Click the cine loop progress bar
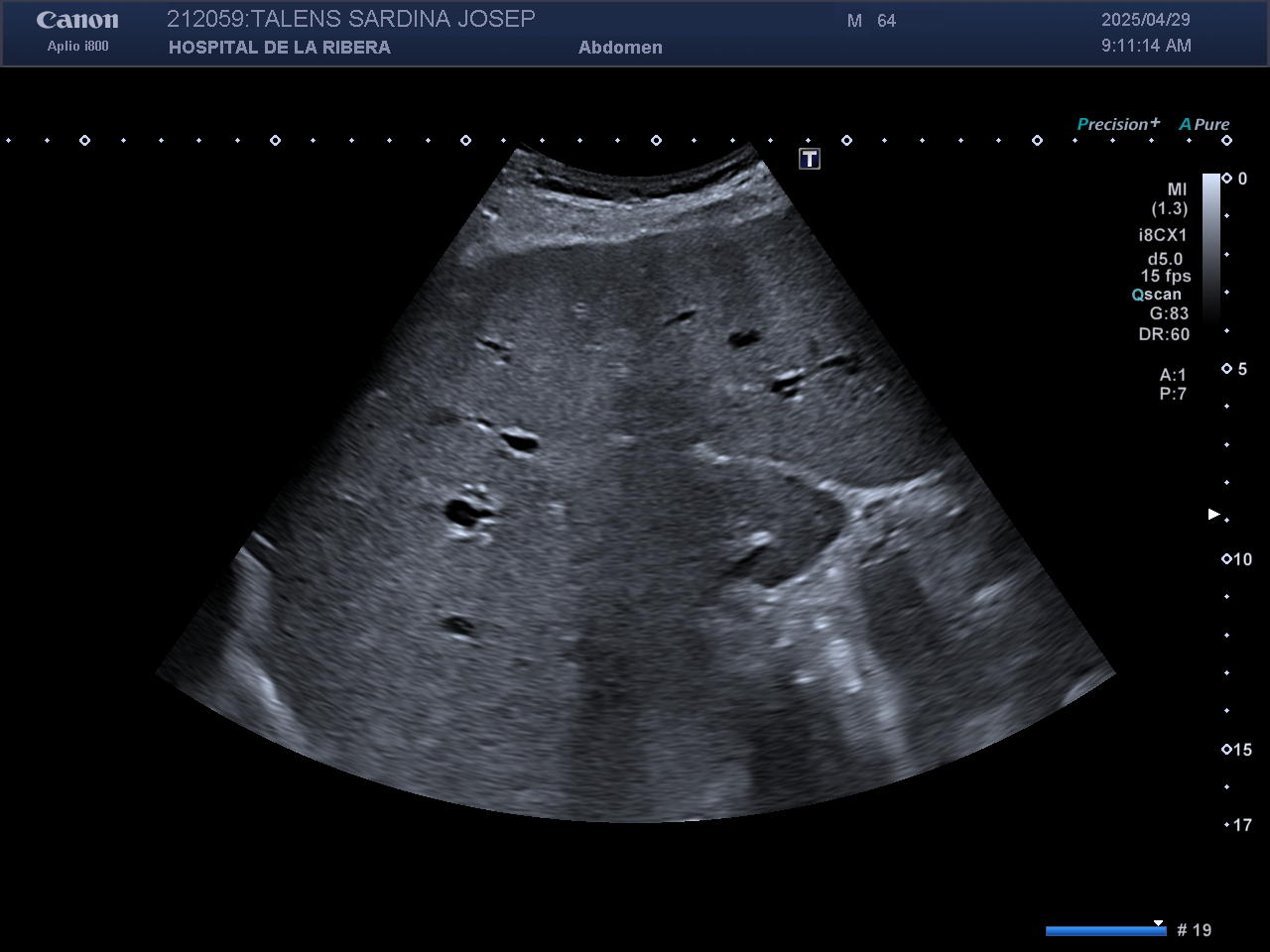 (1105, 930)
